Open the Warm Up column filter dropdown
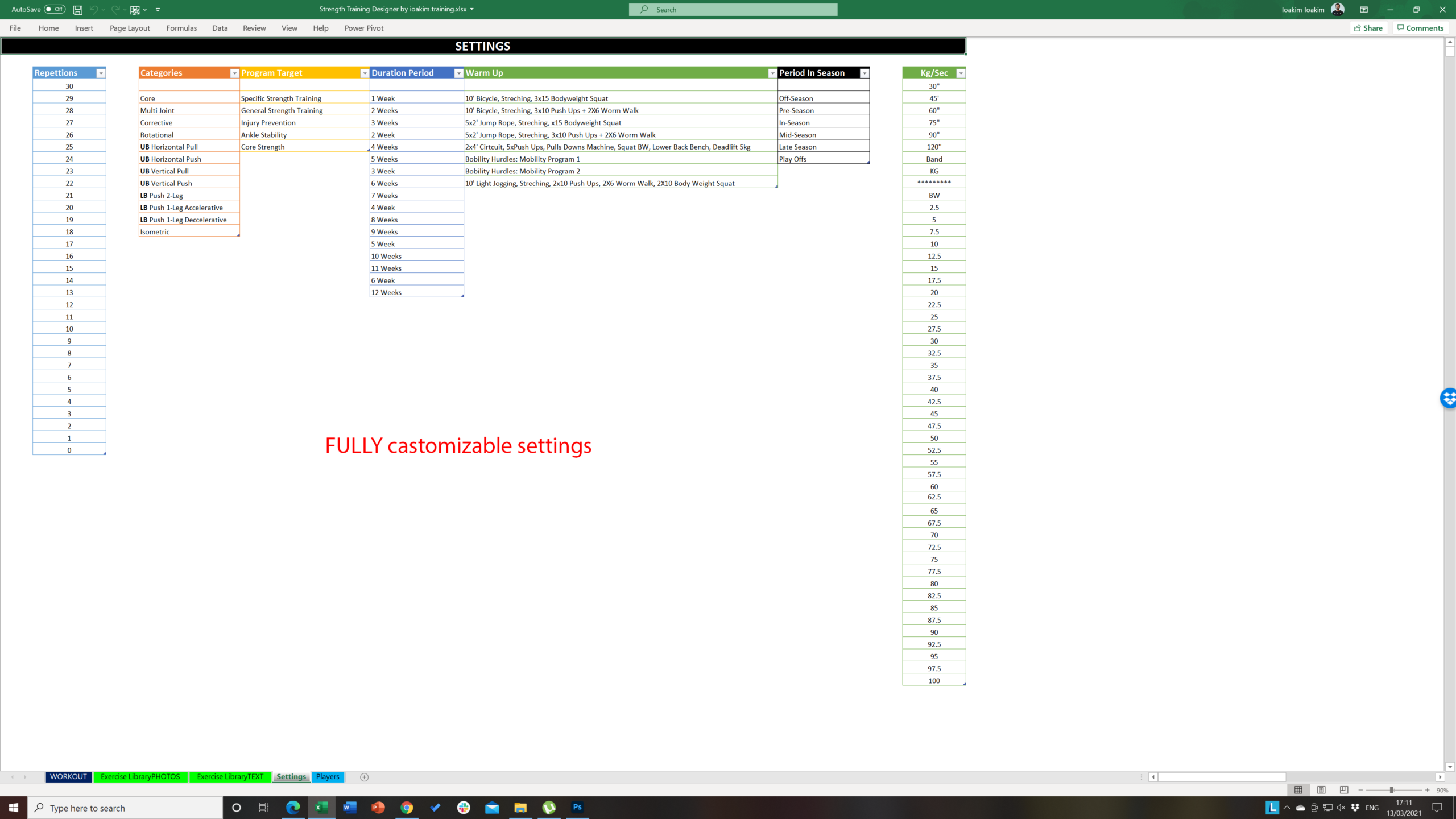The height and width of the screenshot is (819, 1456). coord(772,73)
